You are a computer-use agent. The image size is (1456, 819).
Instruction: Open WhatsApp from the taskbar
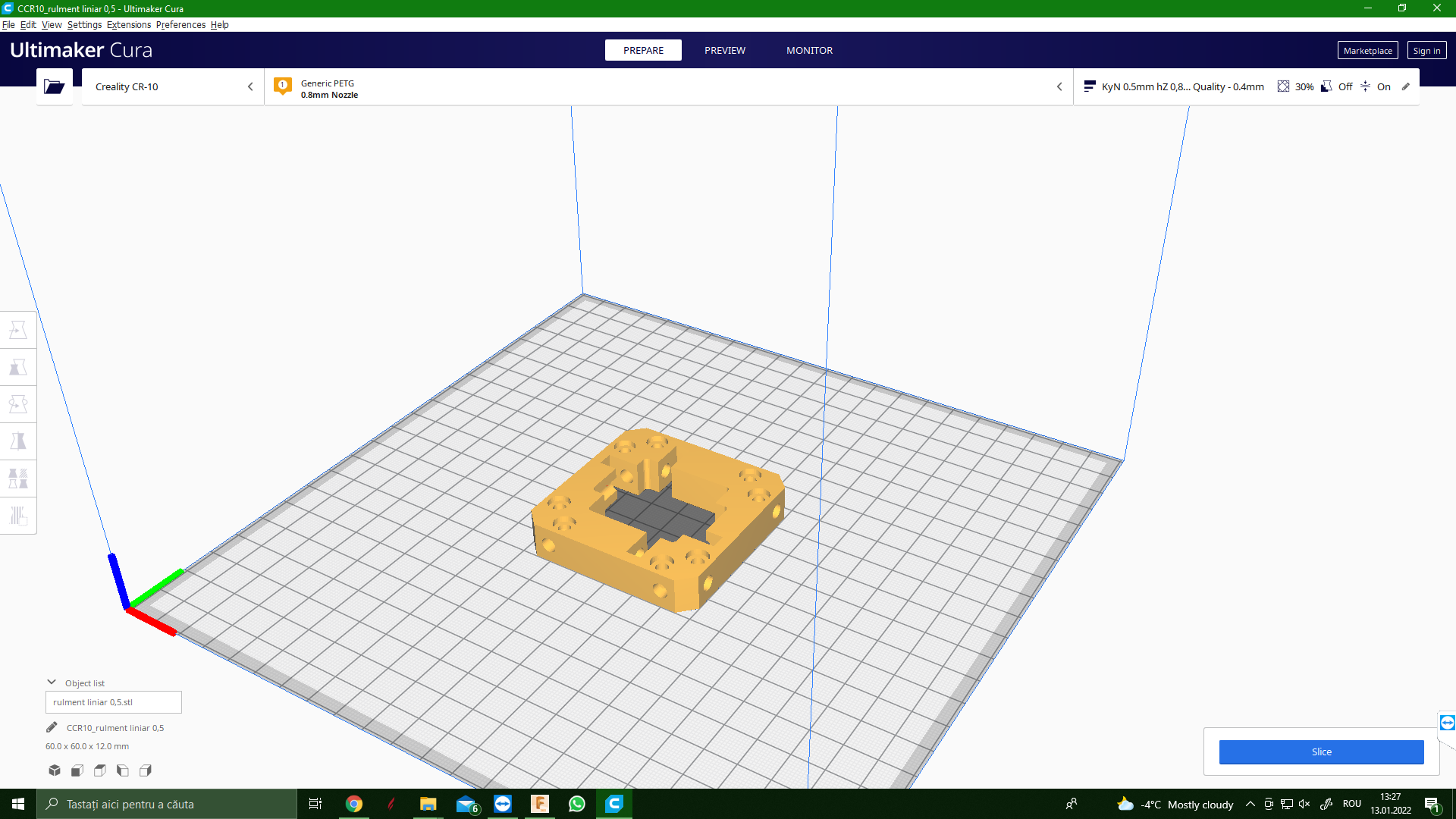(x=576, y=804)
